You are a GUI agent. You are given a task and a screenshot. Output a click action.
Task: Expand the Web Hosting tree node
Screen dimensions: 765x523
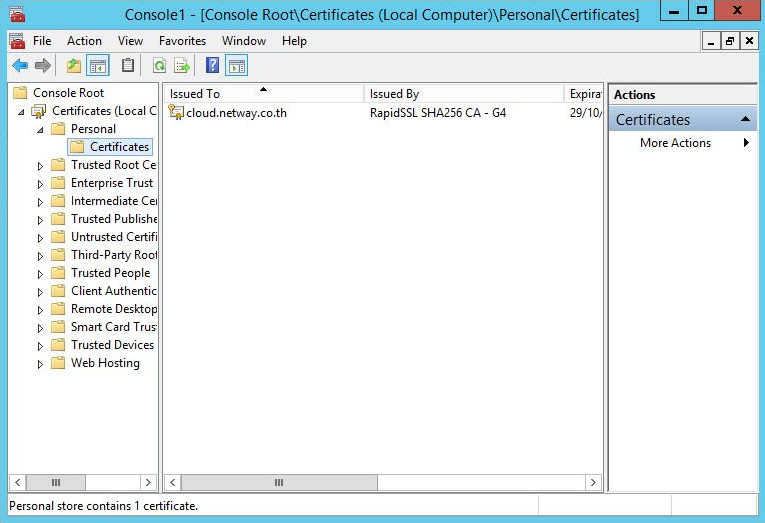click(40, 364)
